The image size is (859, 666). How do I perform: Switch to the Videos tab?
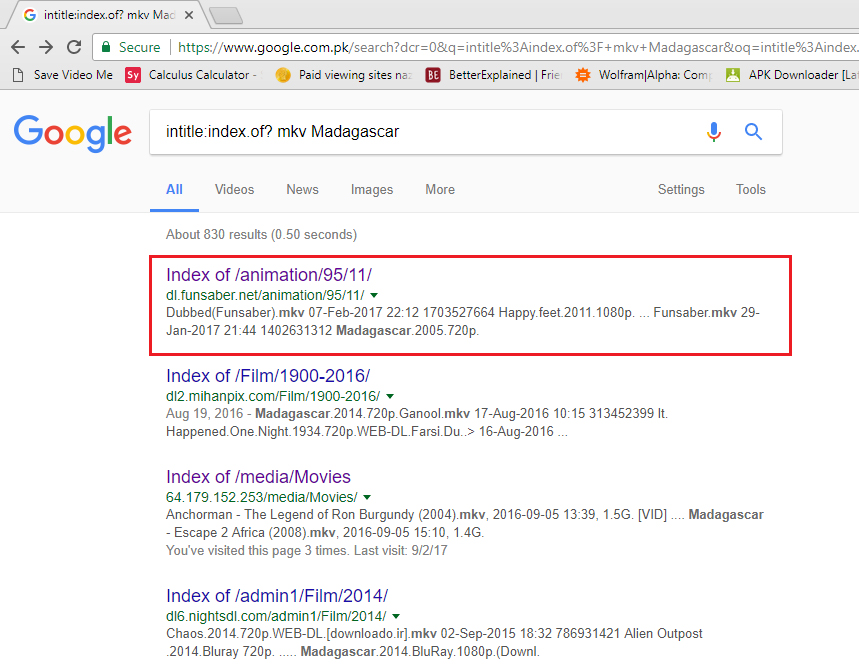234,190
